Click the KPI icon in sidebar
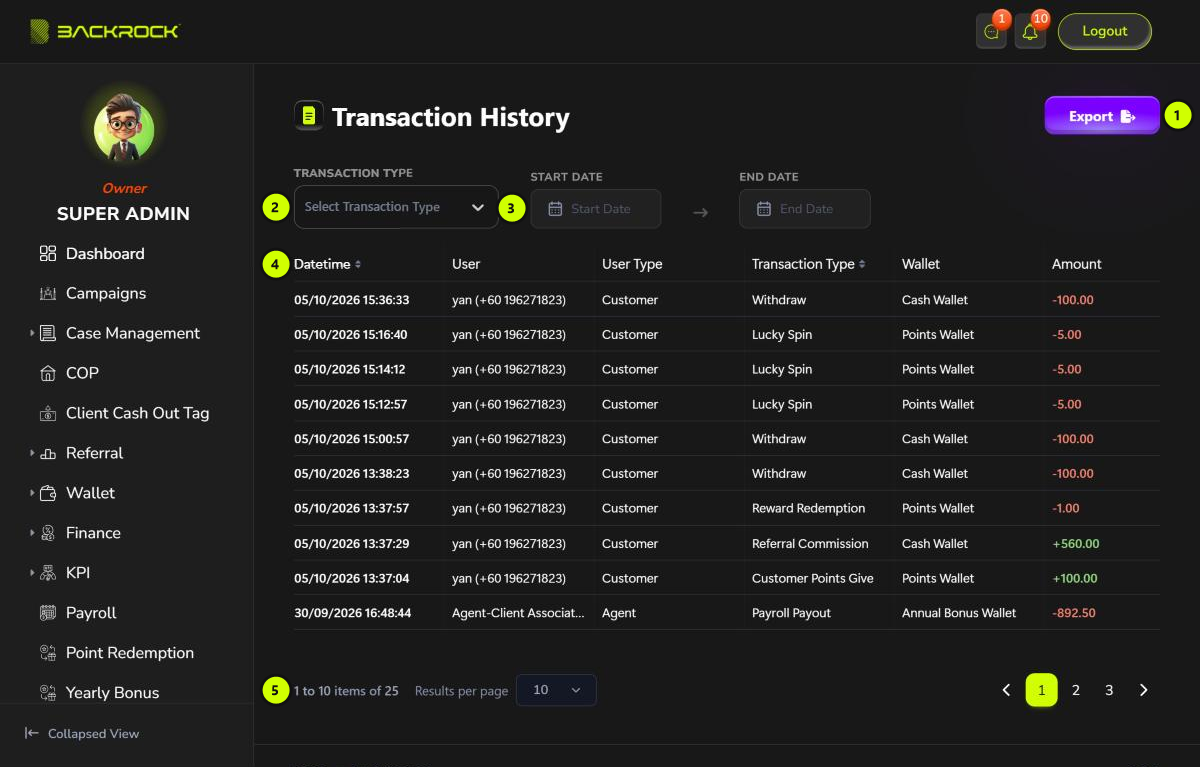Screen dimensions: 1200x767 48,574
